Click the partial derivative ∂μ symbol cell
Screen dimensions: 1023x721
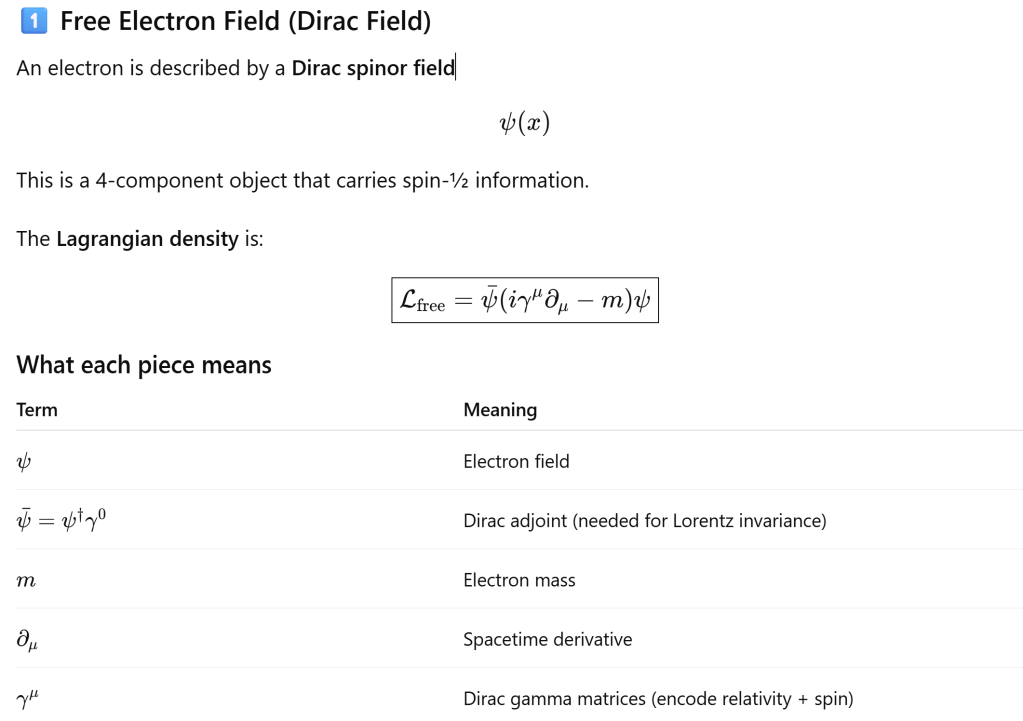pyautogui.click(x=28, y=640)
